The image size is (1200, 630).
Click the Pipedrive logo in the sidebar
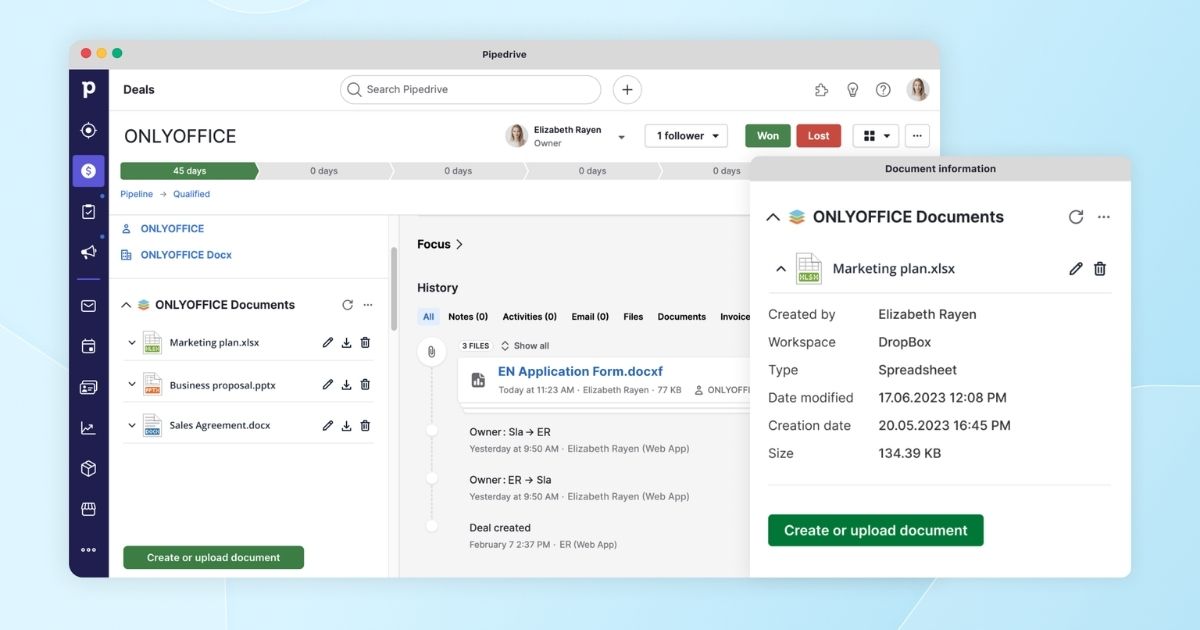(88, 90)
